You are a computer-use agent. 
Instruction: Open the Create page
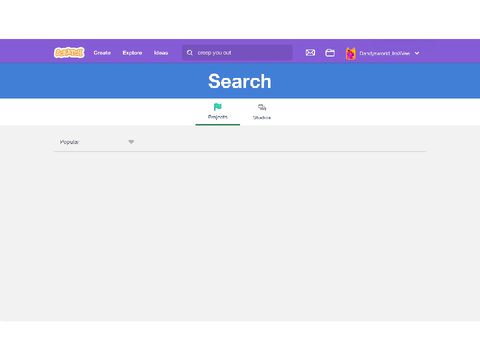click(x=102, y=53)
